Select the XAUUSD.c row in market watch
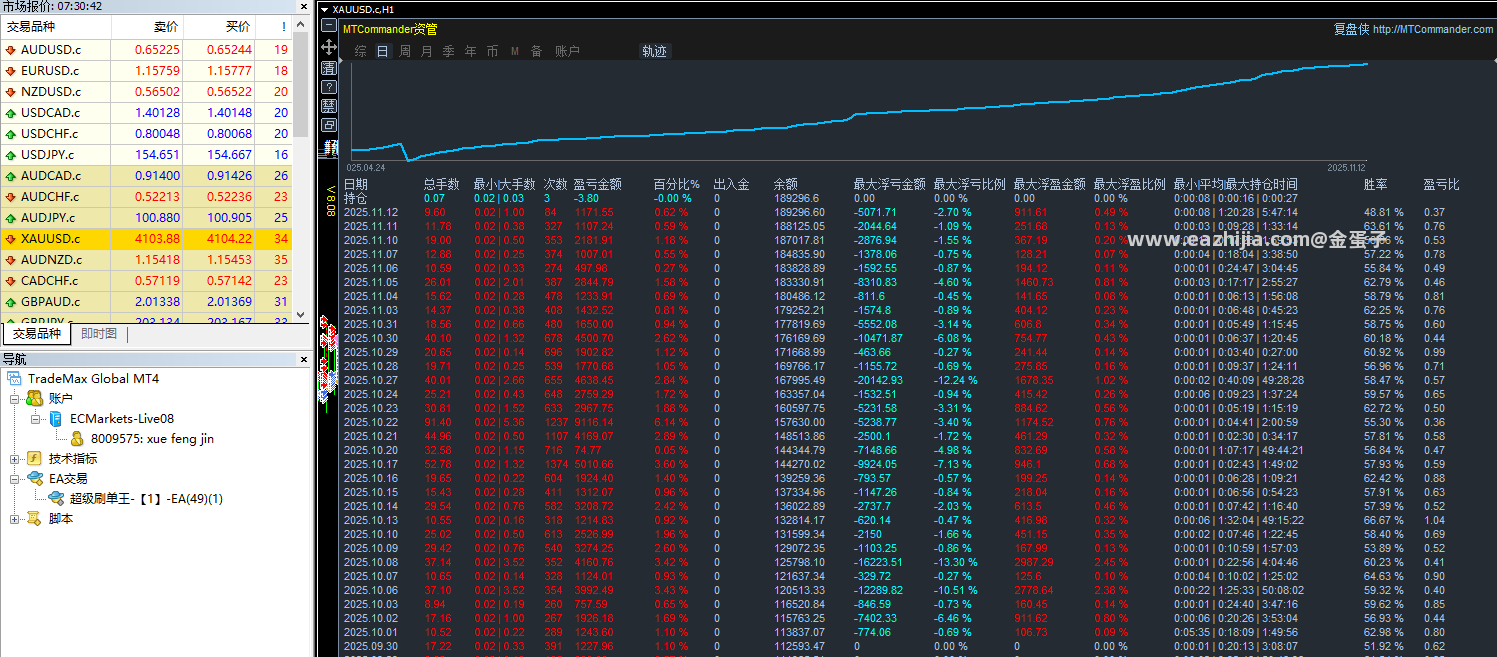The width and height of the screenshot is (1497, 657). click(147, 239)
